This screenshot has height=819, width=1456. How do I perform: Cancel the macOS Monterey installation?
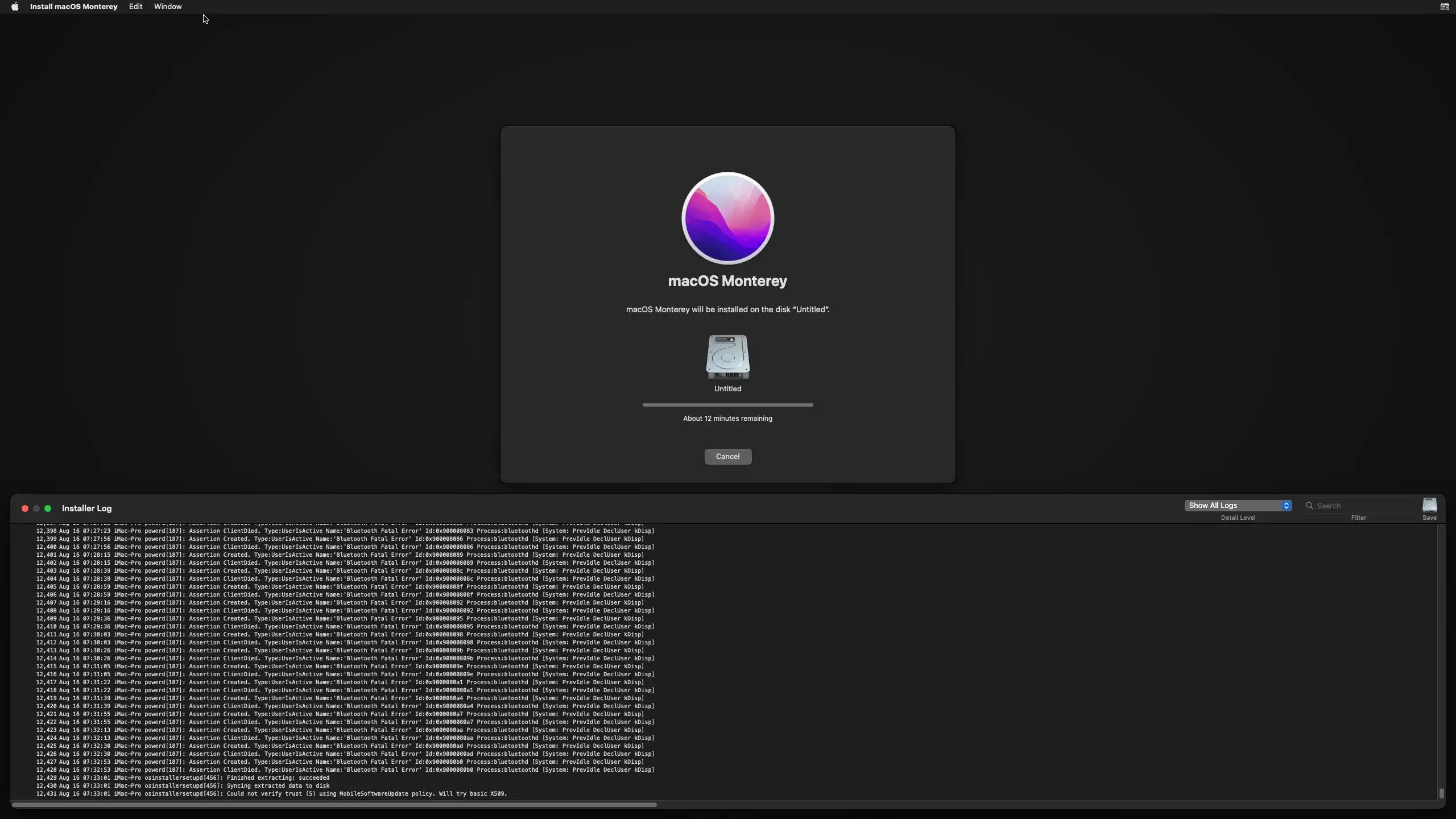pos(727,457)
